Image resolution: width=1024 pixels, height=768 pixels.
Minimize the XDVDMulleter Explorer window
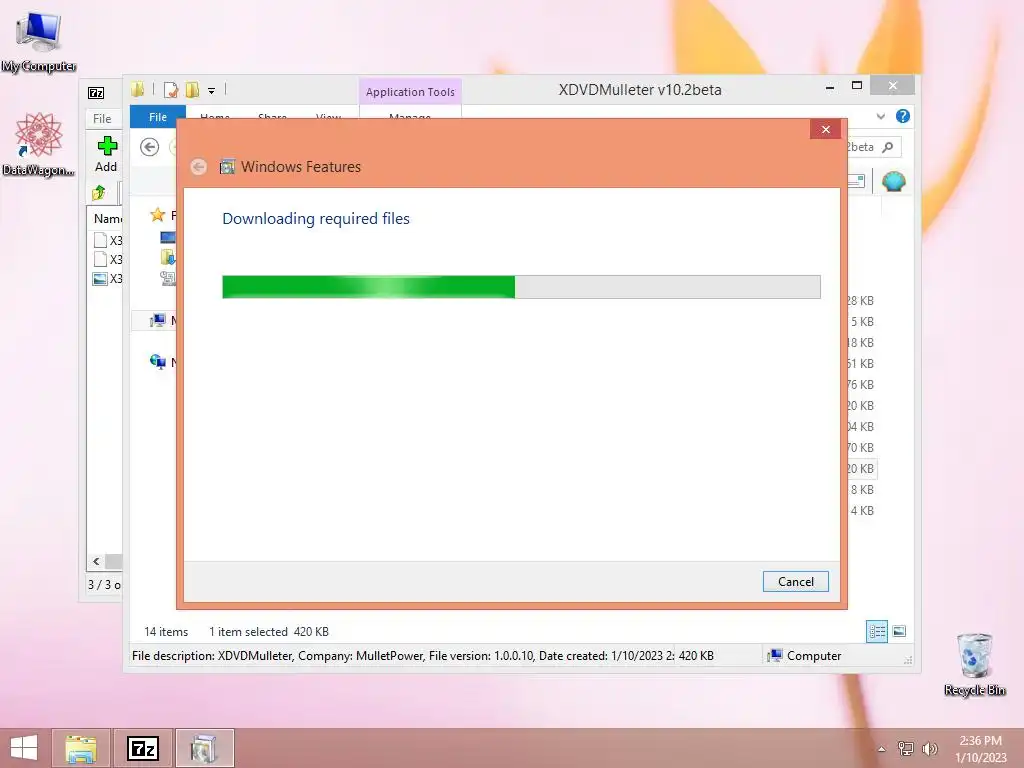[x=829, y=86]
